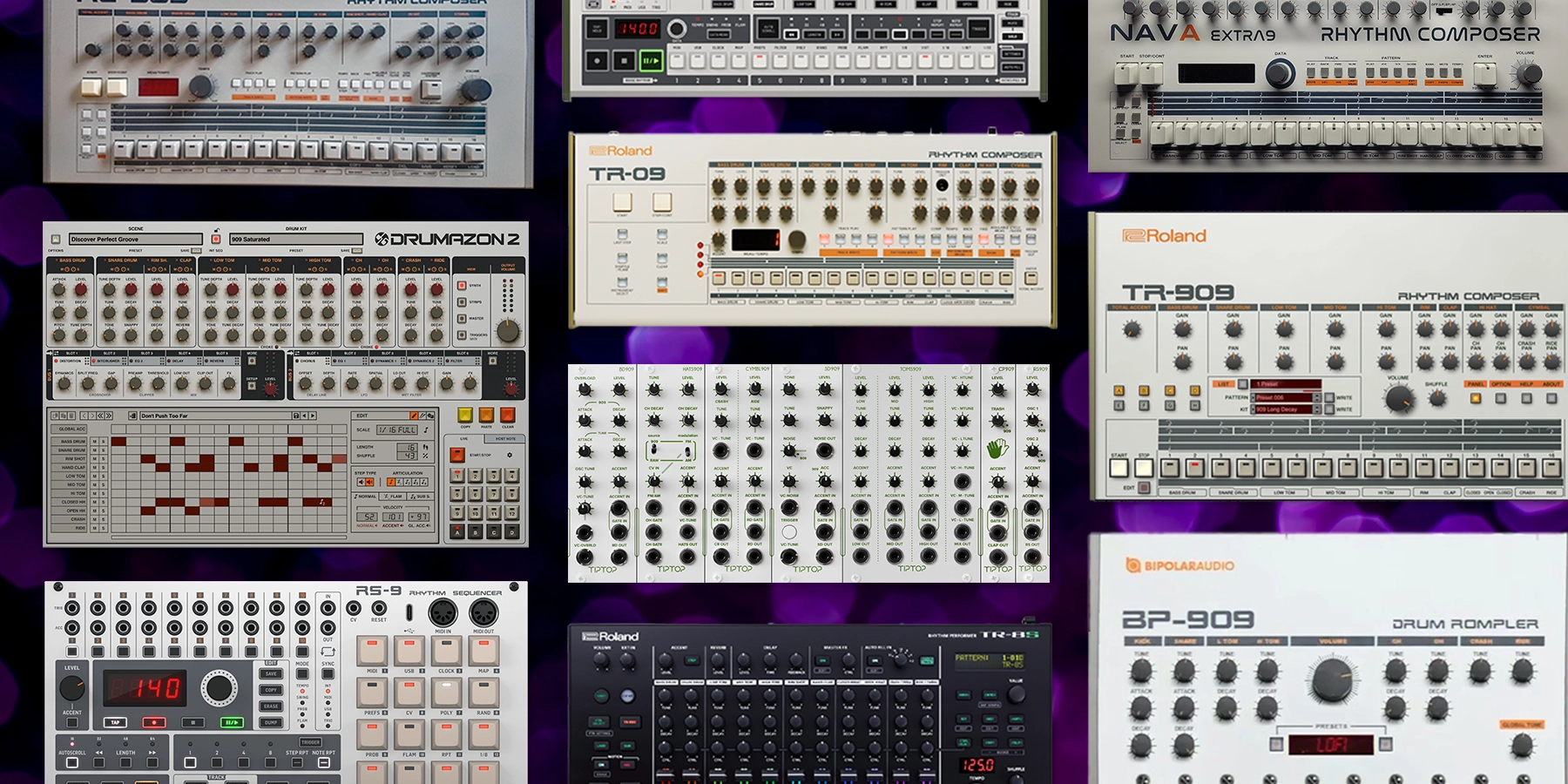Mute the Bass Drum track in Drumazon sequencer
Screen dimensions: 1568x784
tap(95, 442)
